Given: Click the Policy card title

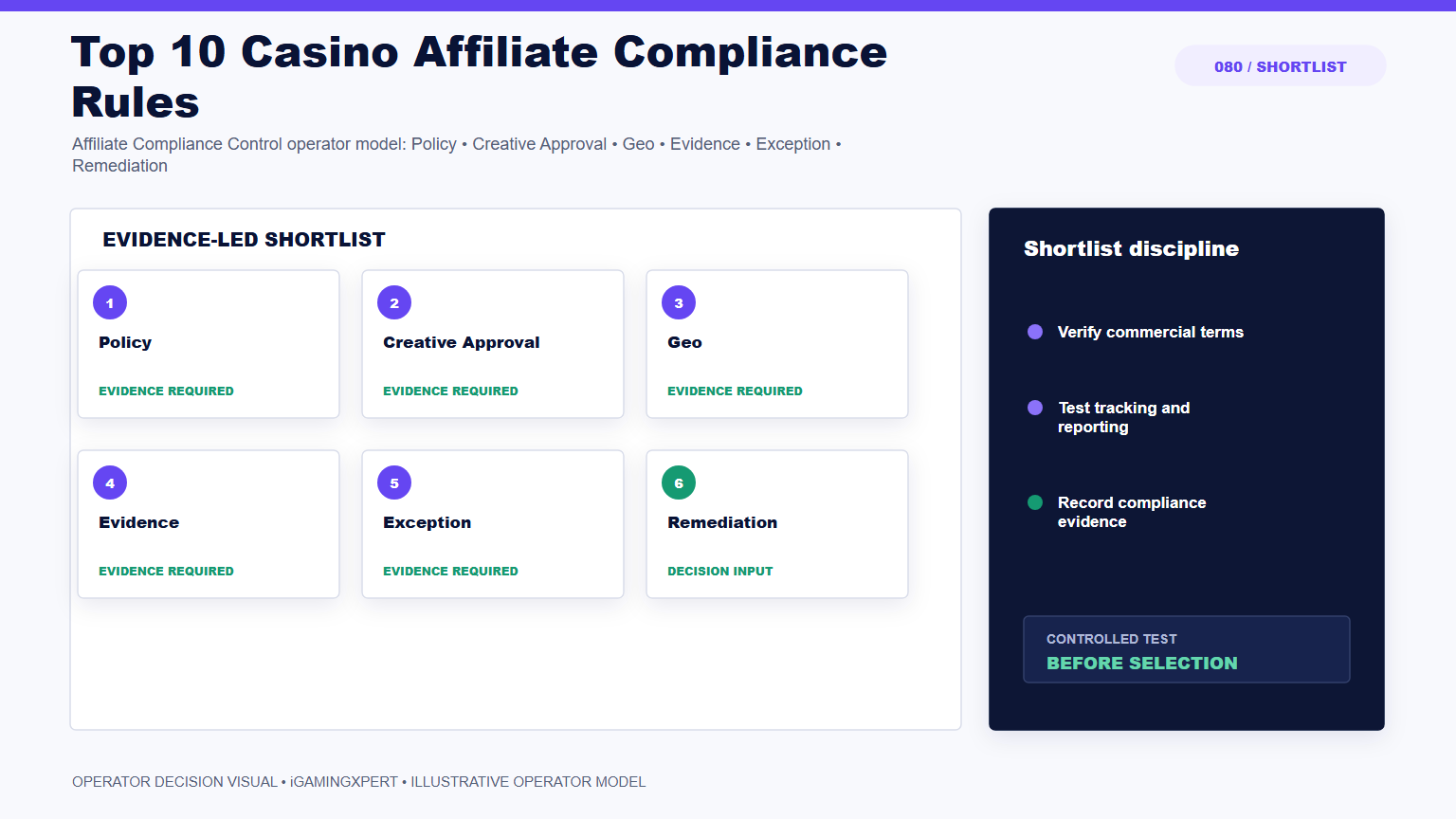Looking at the screenshot, I should (125, 342).
